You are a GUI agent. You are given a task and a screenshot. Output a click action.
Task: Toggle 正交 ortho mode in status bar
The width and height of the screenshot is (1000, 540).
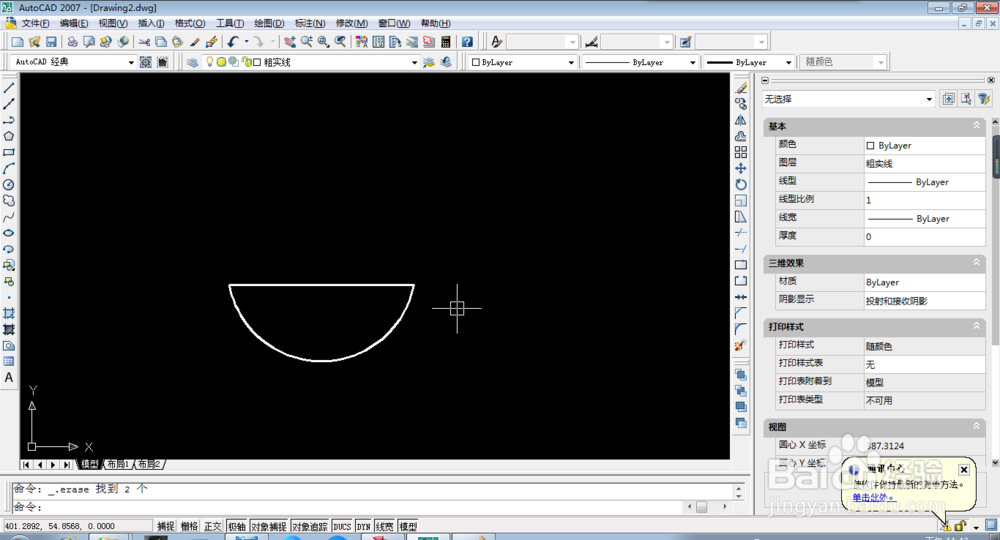[x=212, y=527]
